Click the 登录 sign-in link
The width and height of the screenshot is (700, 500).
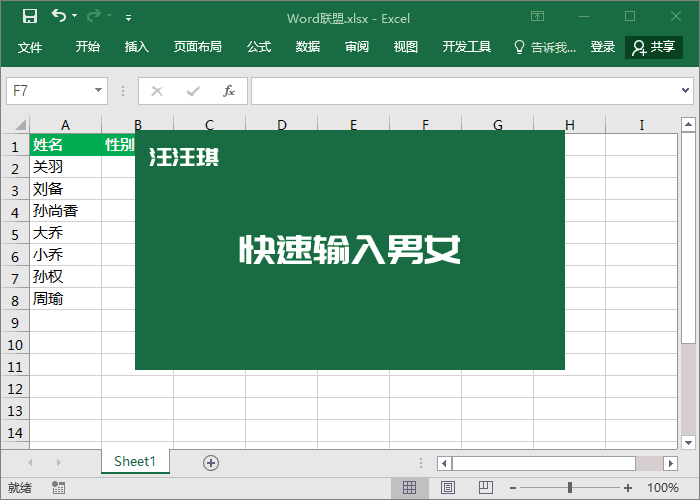603,46
